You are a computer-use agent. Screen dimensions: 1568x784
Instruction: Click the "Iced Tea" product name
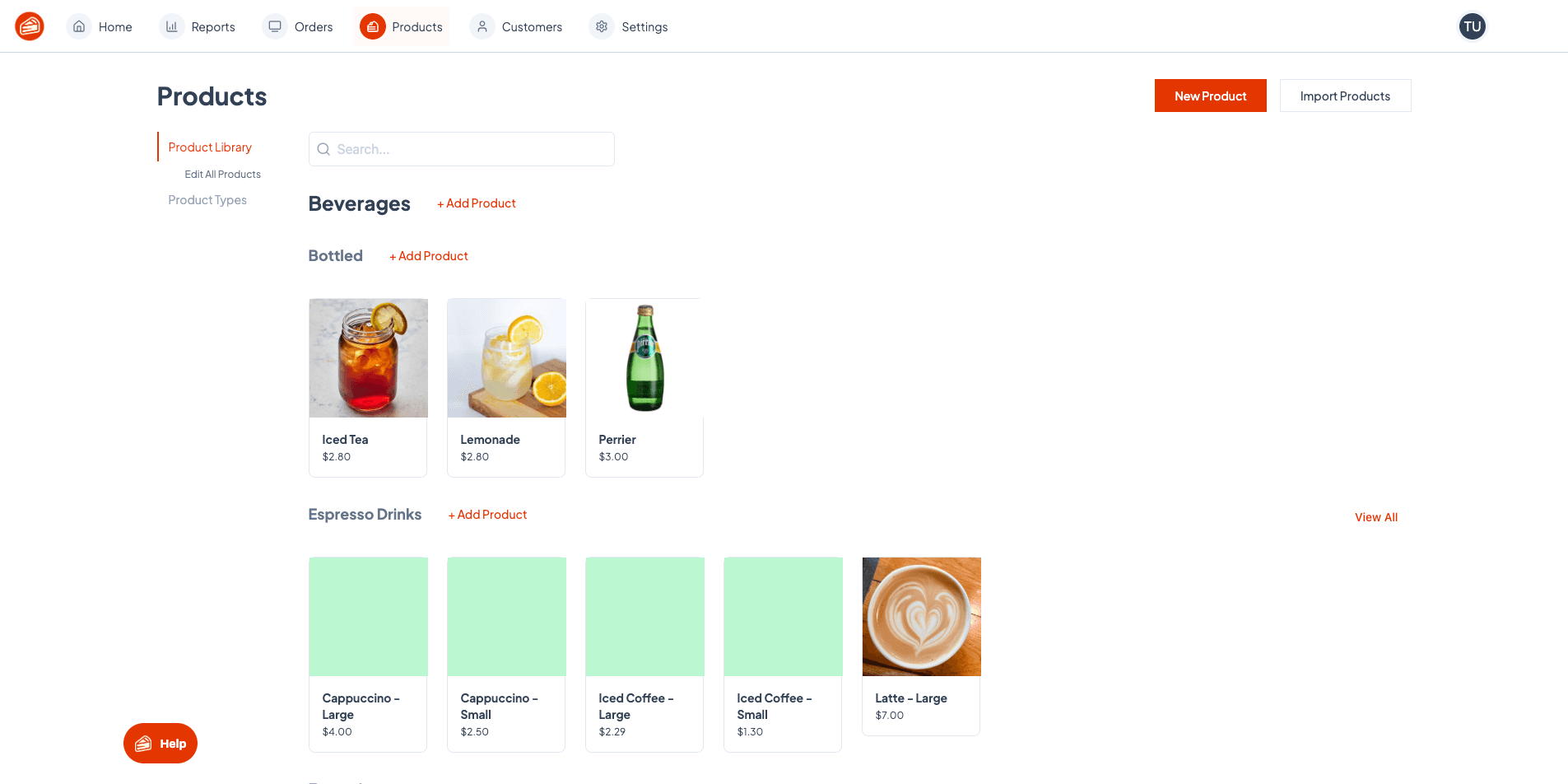(x=345, y=439)
